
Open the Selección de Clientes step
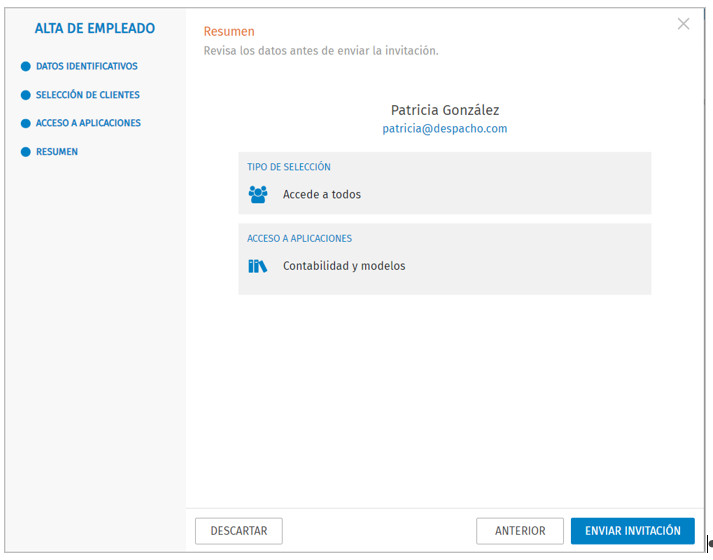click(88, 95)
